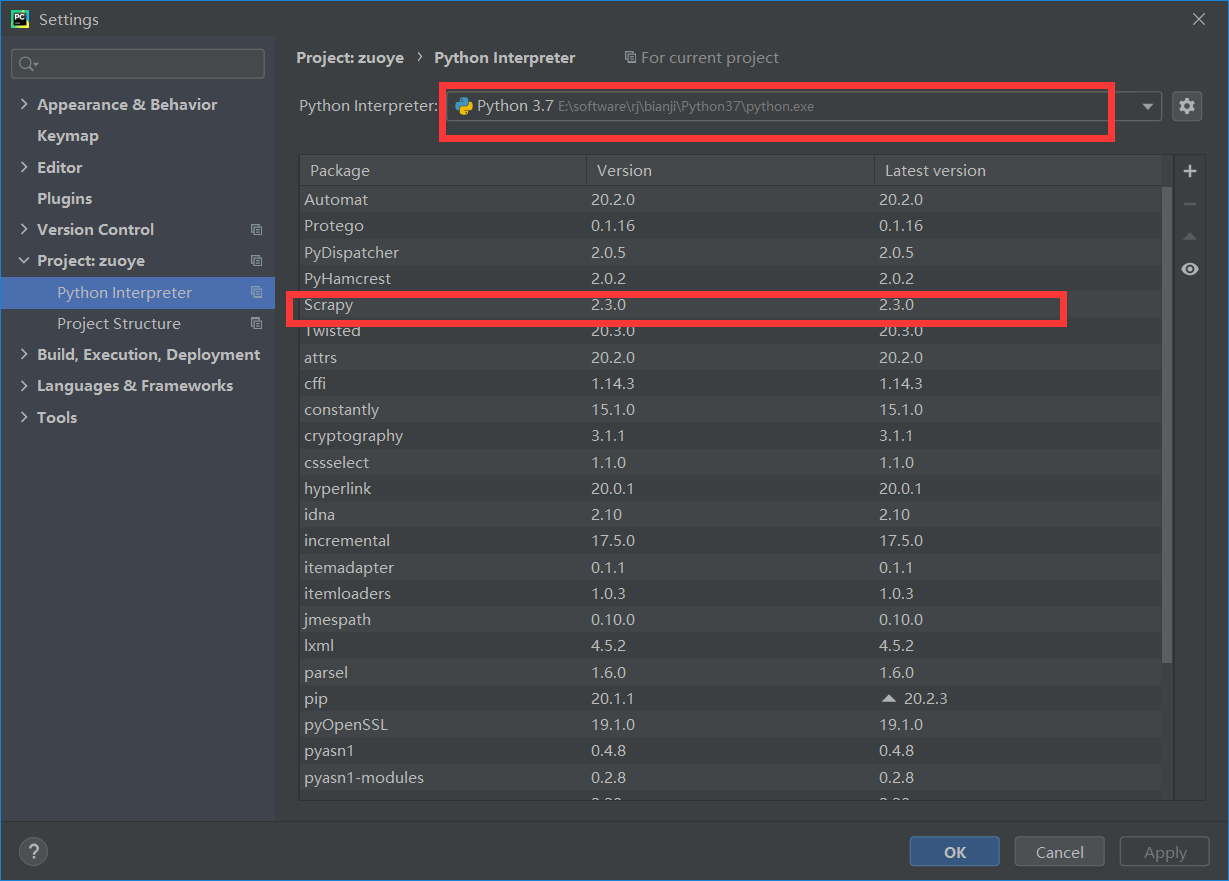Viewport: 1229px width, 881px height.
Task: Expand Languages & Frameworks section
Action: tap(24, 385)
